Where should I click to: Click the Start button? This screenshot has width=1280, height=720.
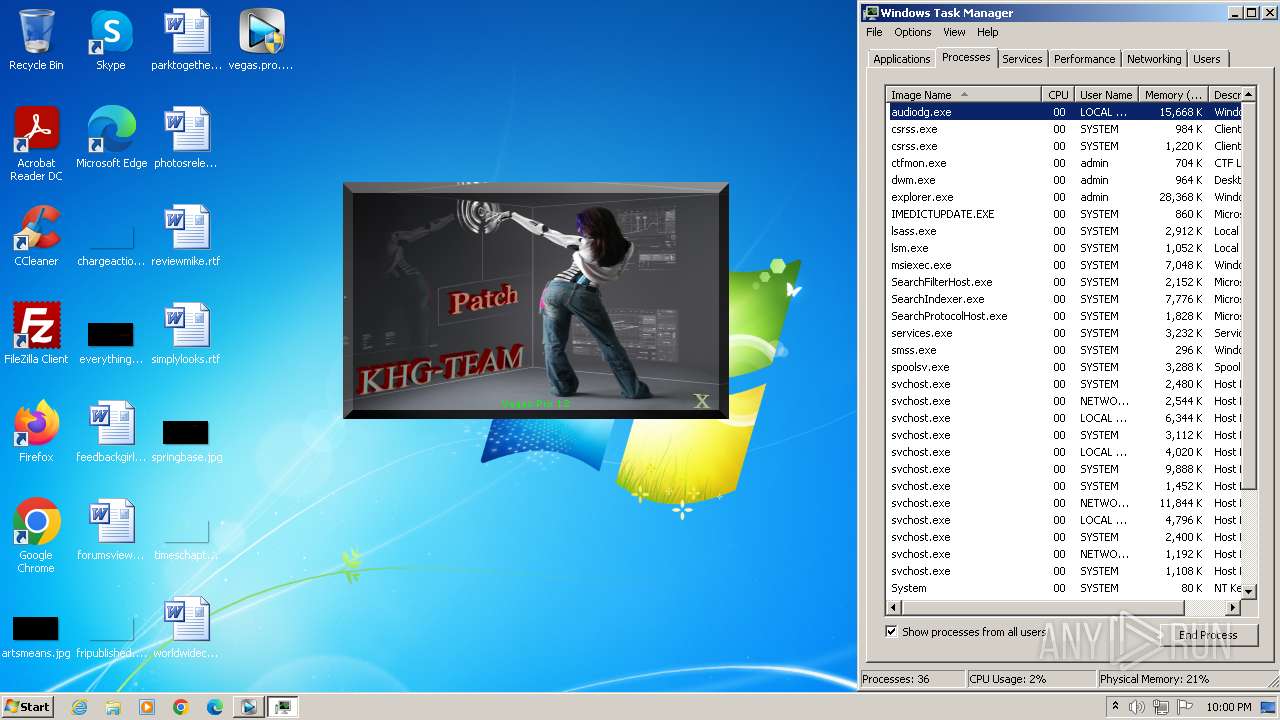click(x=28, y=707)
